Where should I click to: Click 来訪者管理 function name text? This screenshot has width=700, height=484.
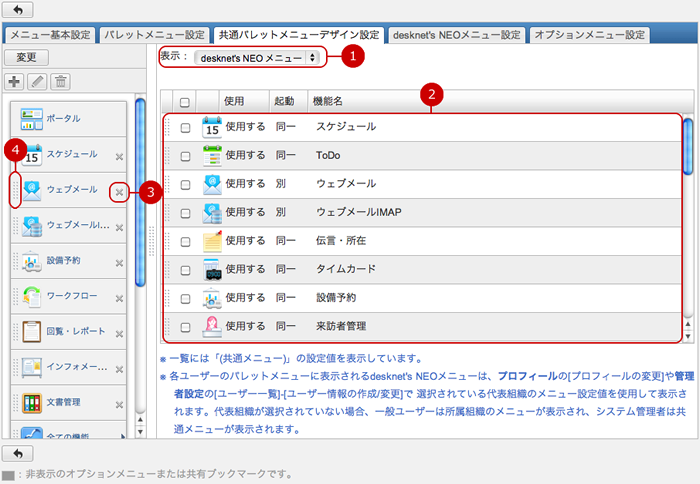click(x=341, y=326)
